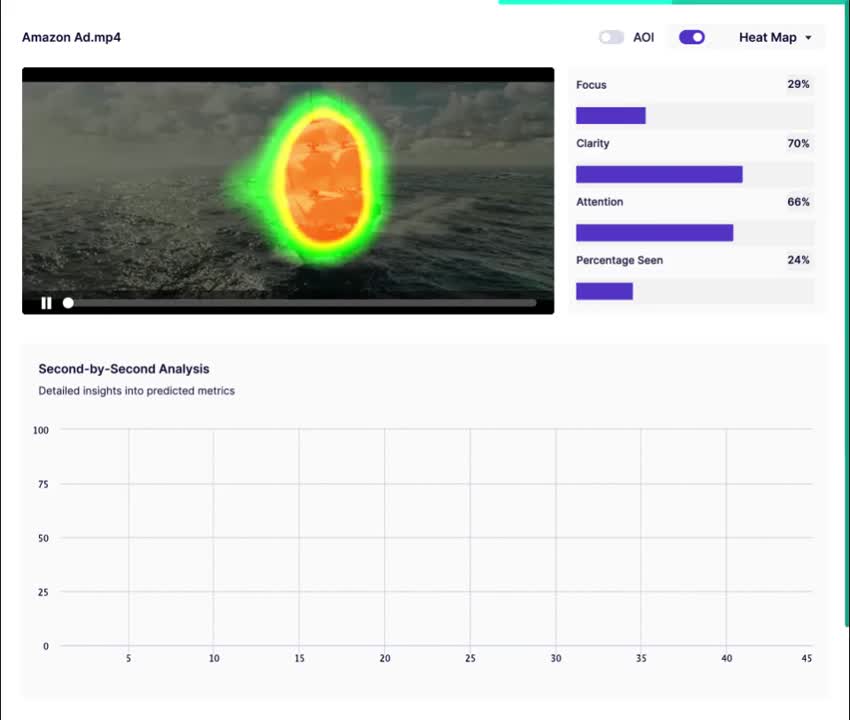This screenshot has width=850, height=720.
Task: Click Detailed insights into predicted metrics text
Action: [x=137, y=391]
